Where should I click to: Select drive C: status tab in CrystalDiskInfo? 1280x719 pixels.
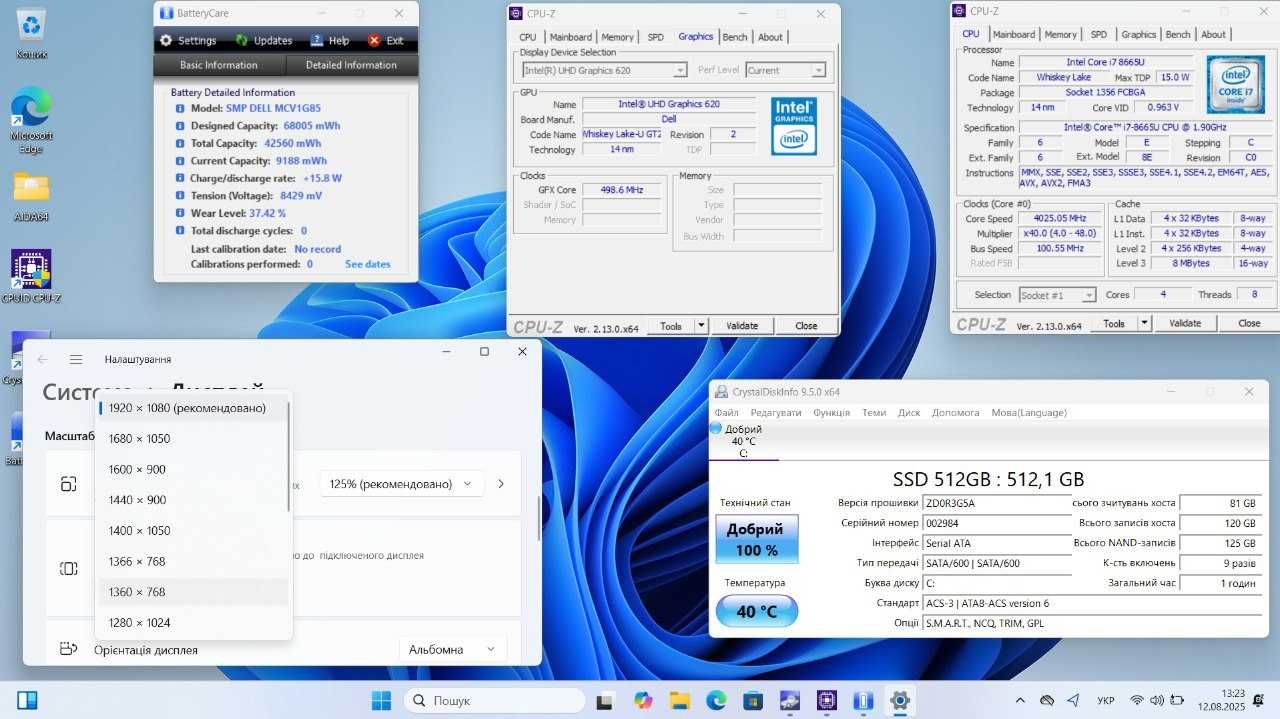click(743, 441)
